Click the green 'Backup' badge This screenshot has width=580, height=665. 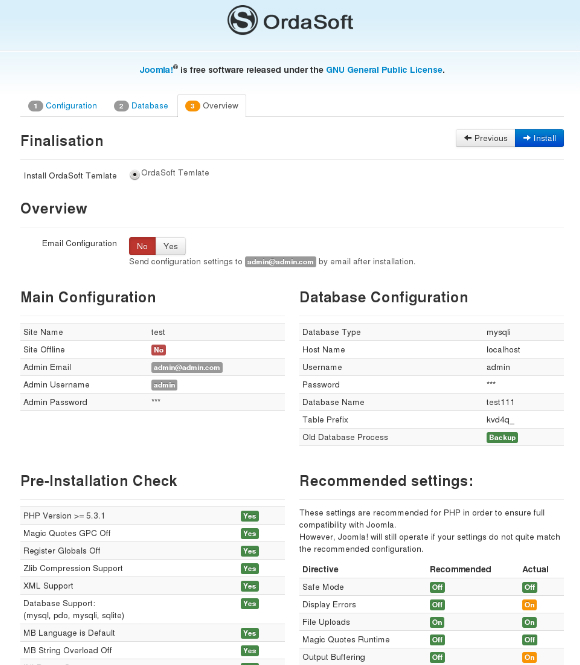502,437
